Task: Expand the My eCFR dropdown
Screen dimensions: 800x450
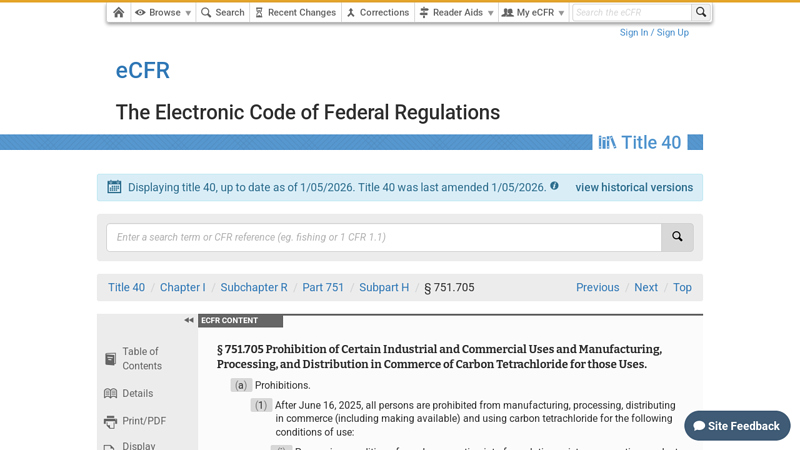Action: (x=534, y=12)
